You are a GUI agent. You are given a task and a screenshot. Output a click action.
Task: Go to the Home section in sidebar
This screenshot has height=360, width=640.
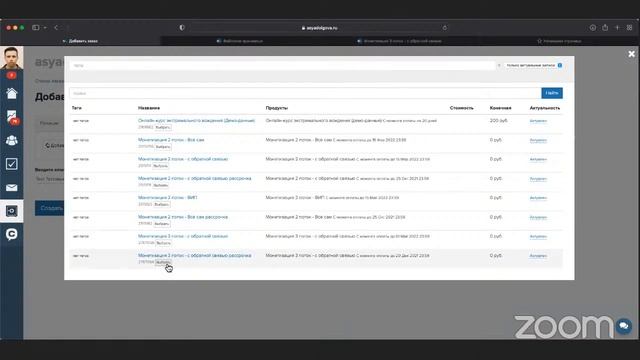pyautogui.click(x=11, y=93)
